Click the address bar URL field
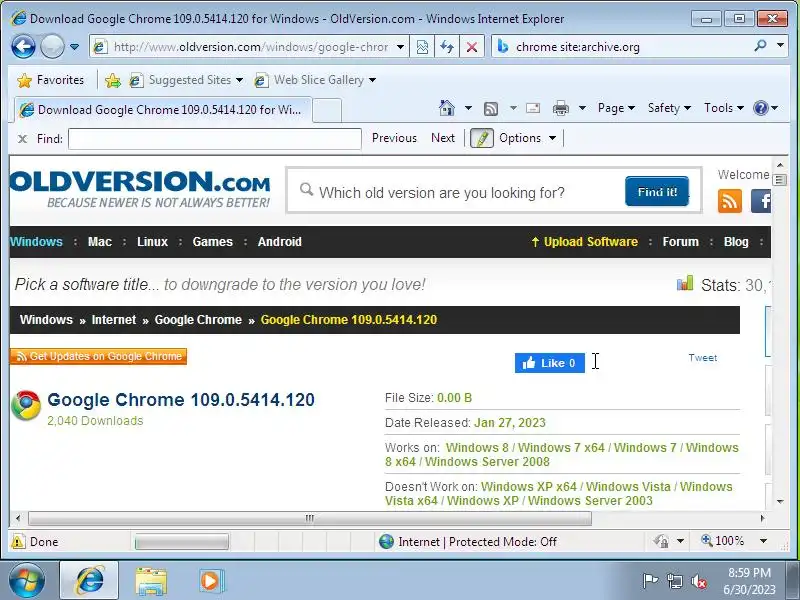This screenshot has height=600, width=800. 250,47
